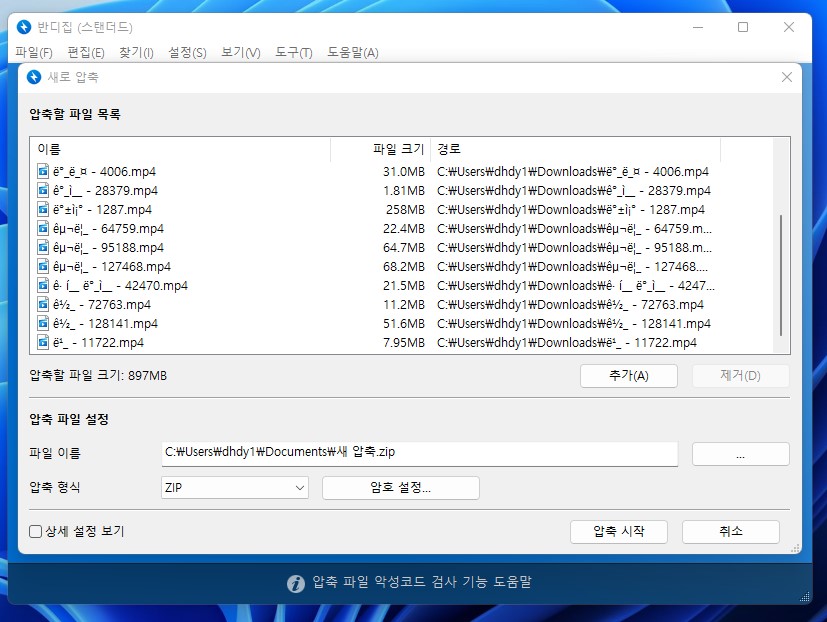This screenshot has height=622, width=827.
Task: Click file icon of 128141.mp4 row
Action: pyautogui.click(x=43, y=323)
